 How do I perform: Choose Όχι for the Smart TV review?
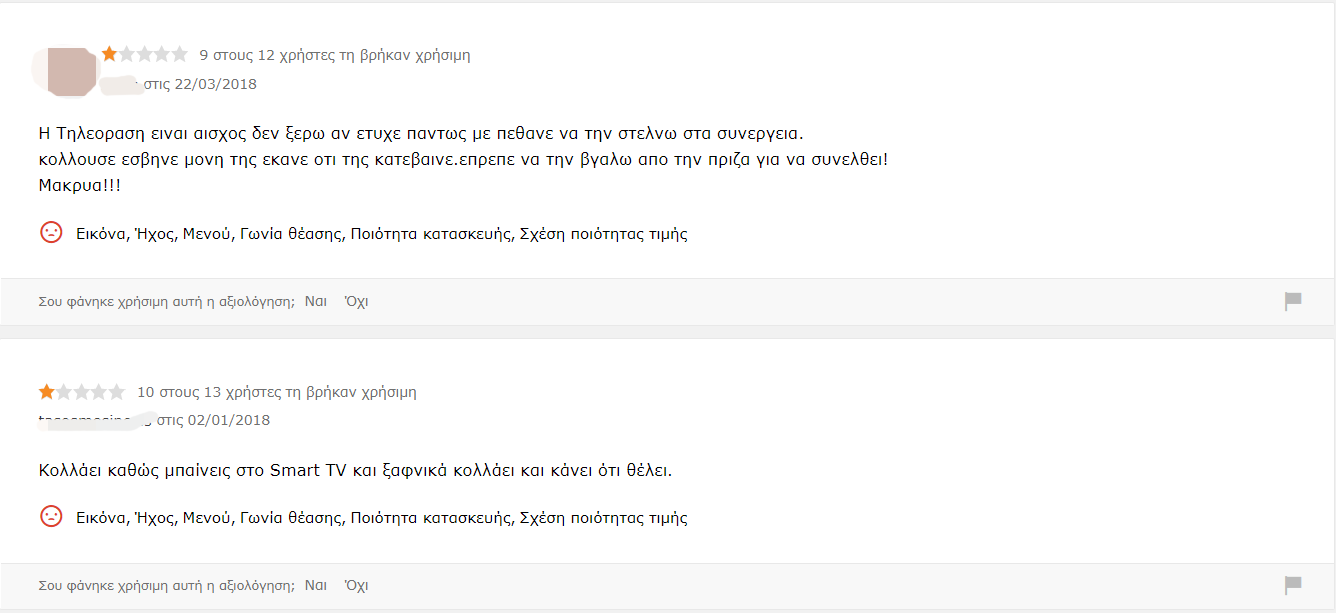pyautogui.click(x=356, y=585)
